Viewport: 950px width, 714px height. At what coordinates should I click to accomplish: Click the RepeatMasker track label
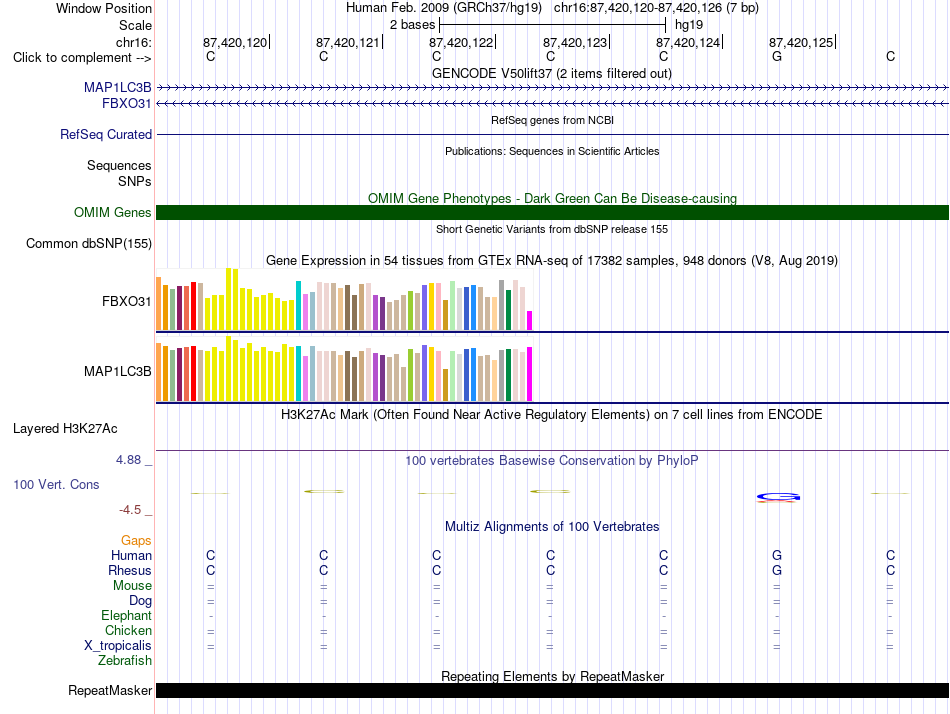click(x=110, y=690)
